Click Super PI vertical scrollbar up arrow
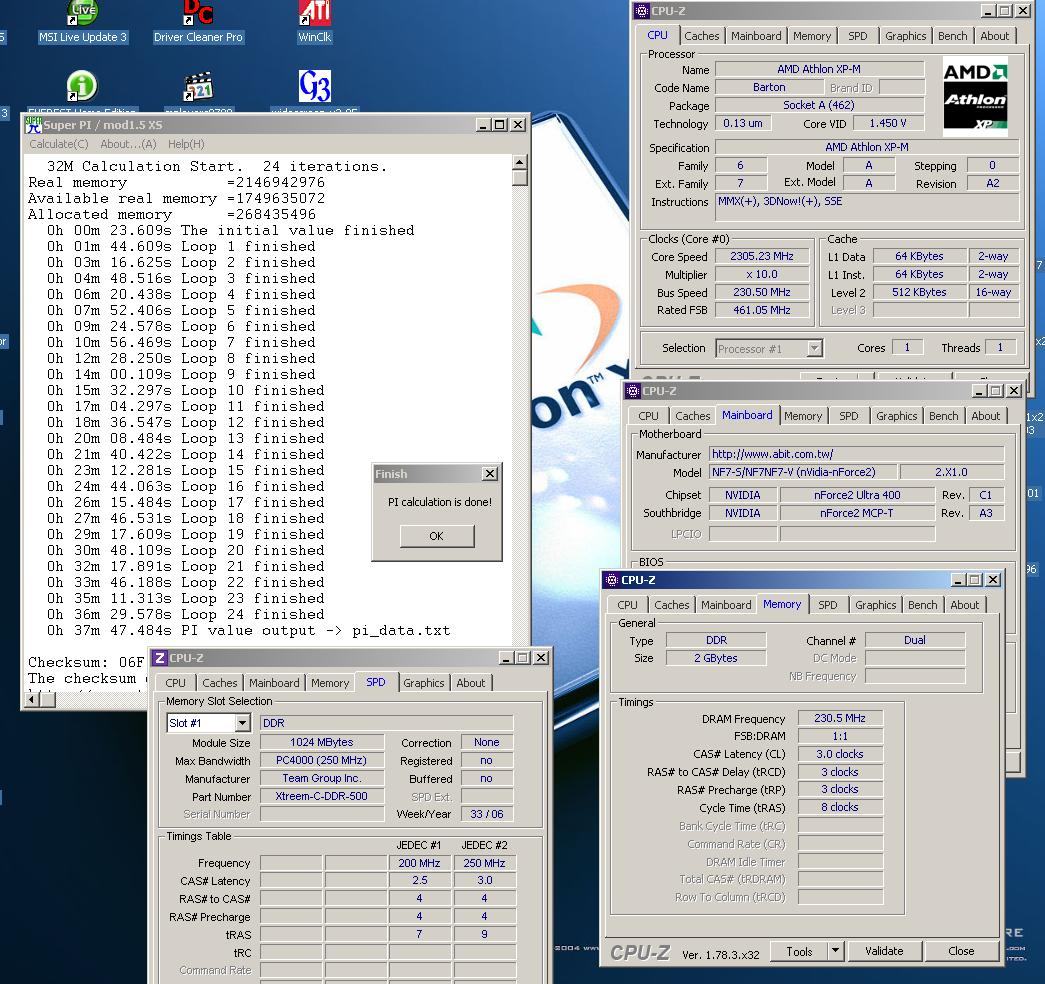The image size is (1045, 984). point(520,162)
